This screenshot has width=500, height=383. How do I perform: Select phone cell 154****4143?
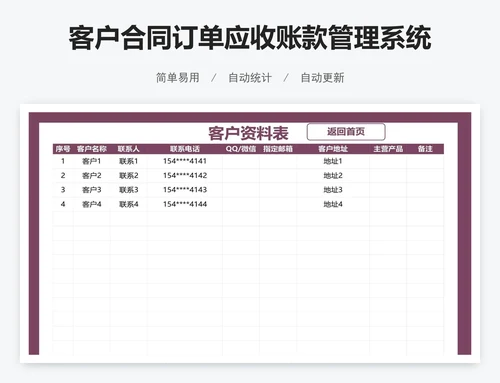pos(185,190)
